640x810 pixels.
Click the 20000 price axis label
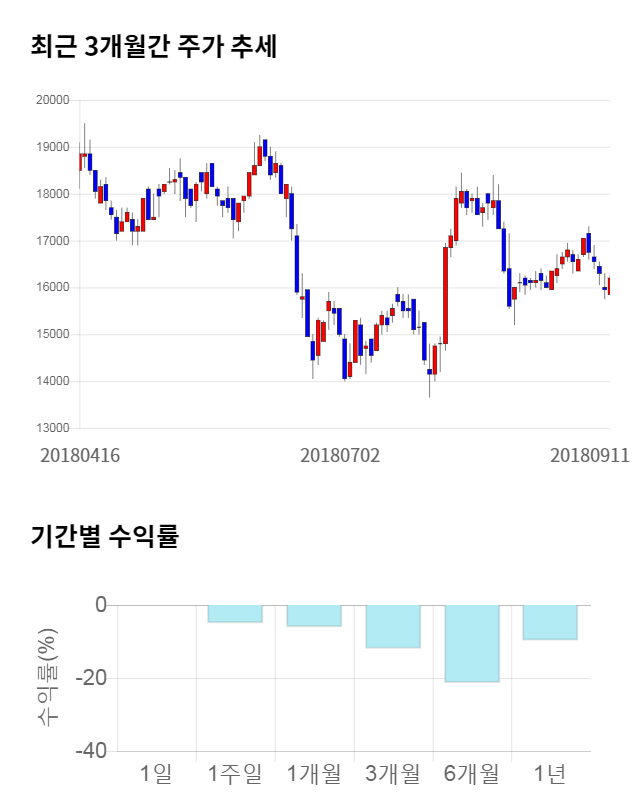click(x=51, y=100)
